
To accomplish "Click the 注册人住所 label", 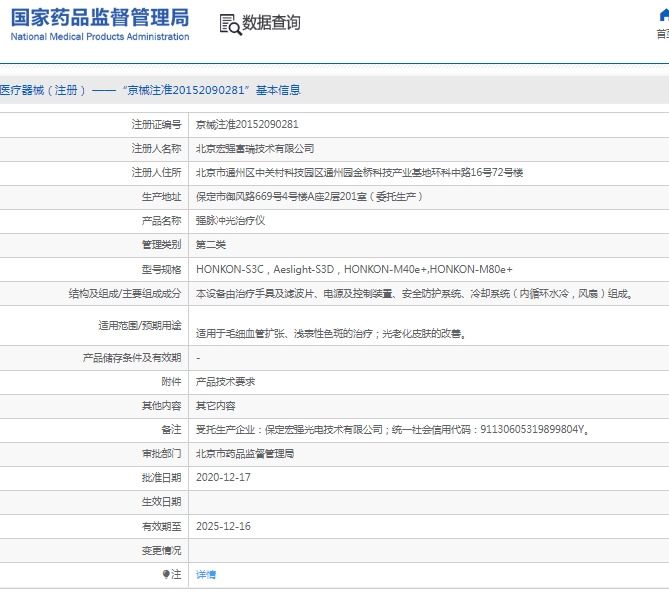I will [157, 172].
